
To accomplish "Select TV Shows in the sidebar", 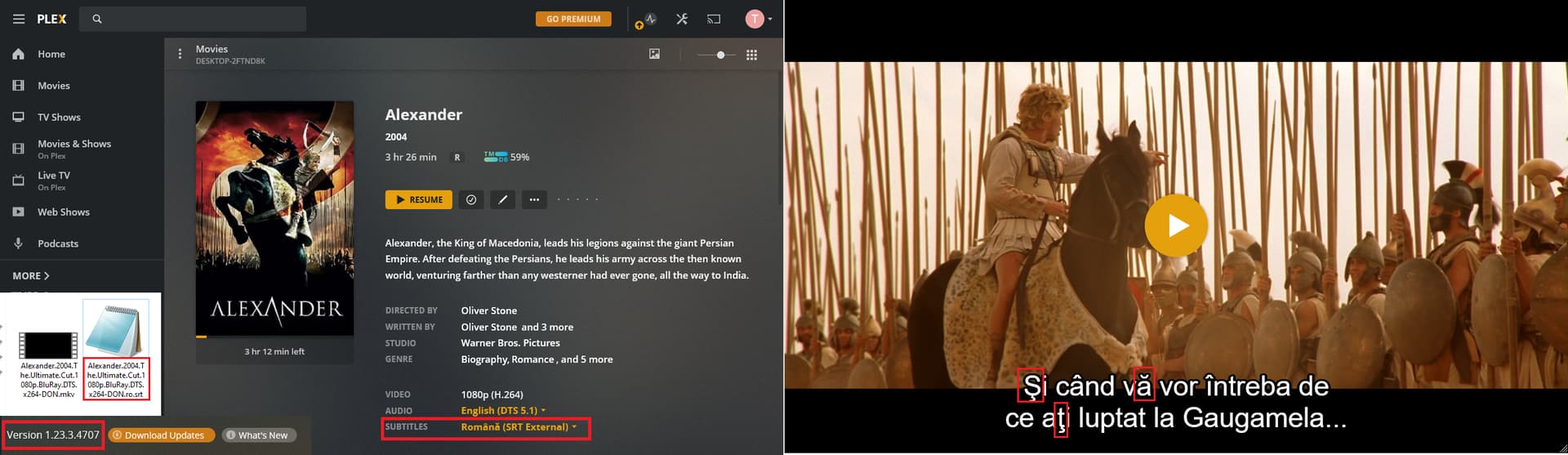I will point(59,117).
